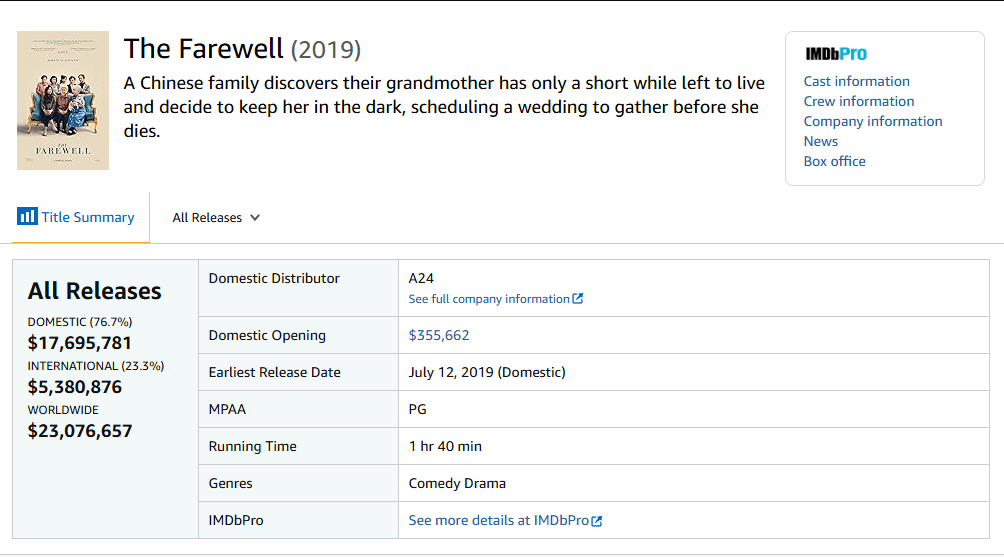Click external-link icon after See more details at IMDbPro
The height and width of the screenshot is (557, 1004).
pyautogui.click(x=597, y=521)
